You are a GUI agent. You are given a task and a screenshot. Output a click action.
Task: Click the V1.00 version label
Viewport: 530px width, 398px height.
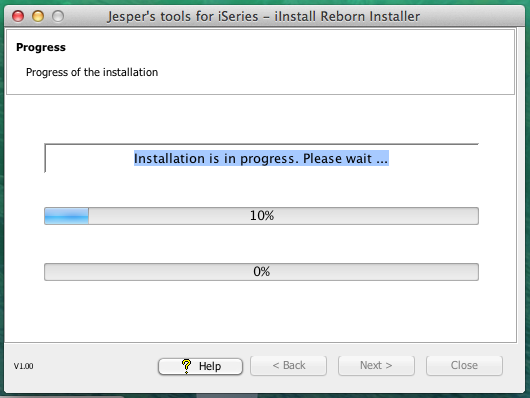click(x=23, y=366)
